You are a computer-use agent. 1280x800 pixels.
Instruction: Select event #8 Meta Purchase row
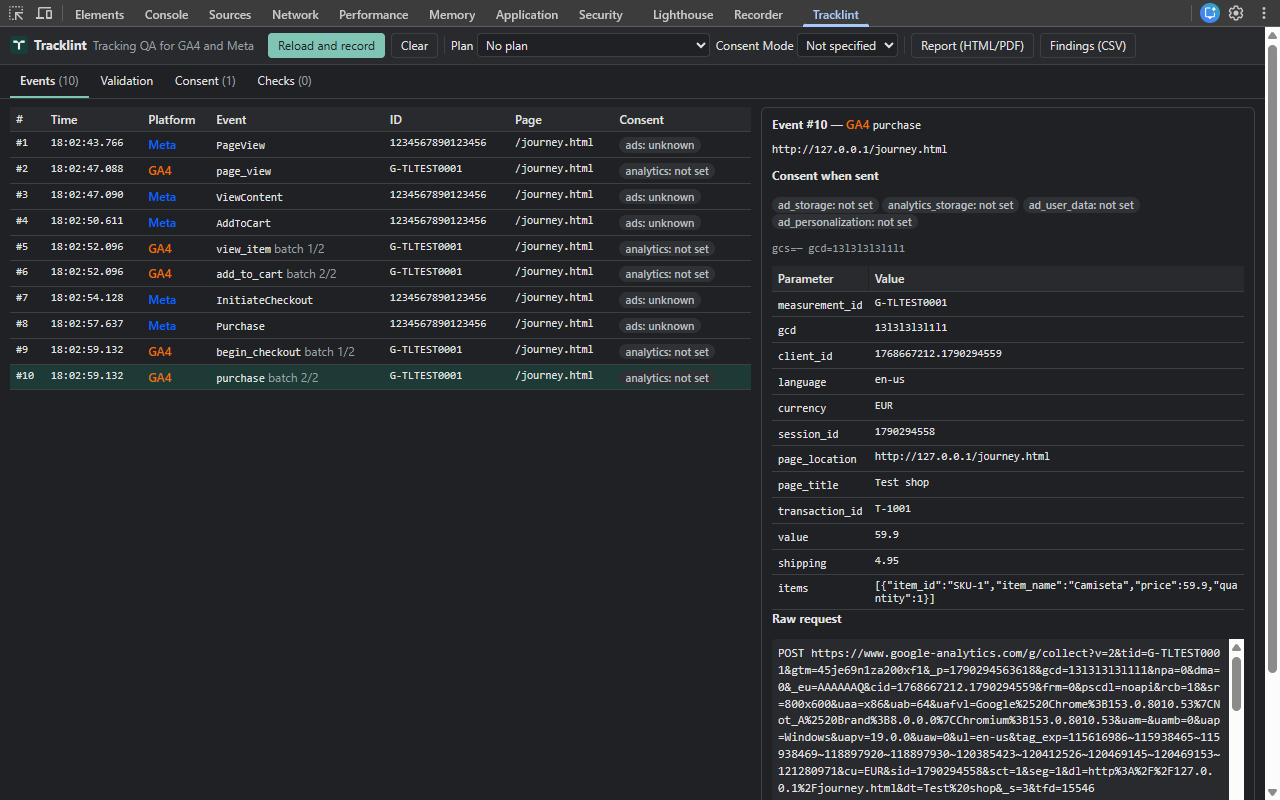coord(380,326)
